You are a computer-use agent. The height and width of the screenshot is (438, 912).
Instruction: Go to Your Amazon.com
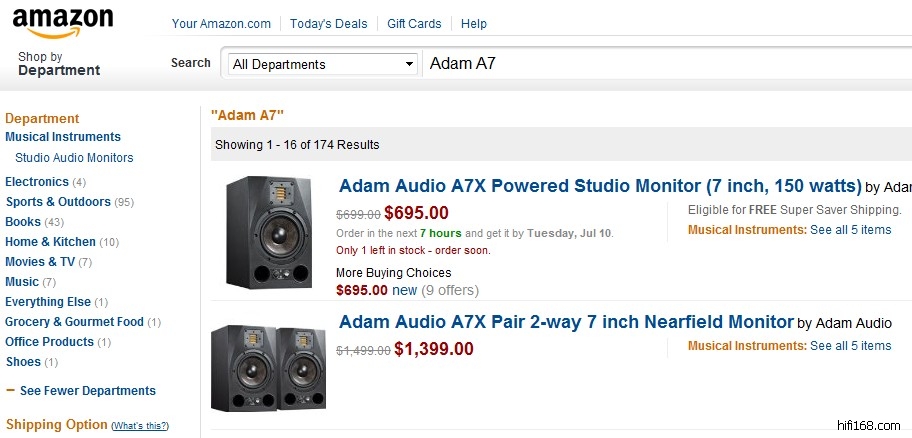click(x=221, y=23)
